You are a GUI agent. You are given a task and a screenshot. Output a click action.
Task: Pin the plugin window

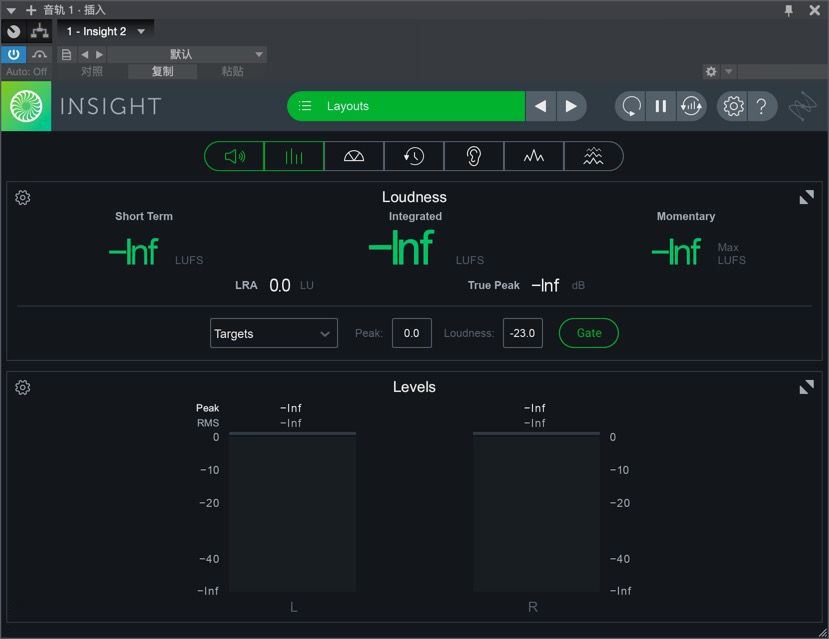[788, 10]
